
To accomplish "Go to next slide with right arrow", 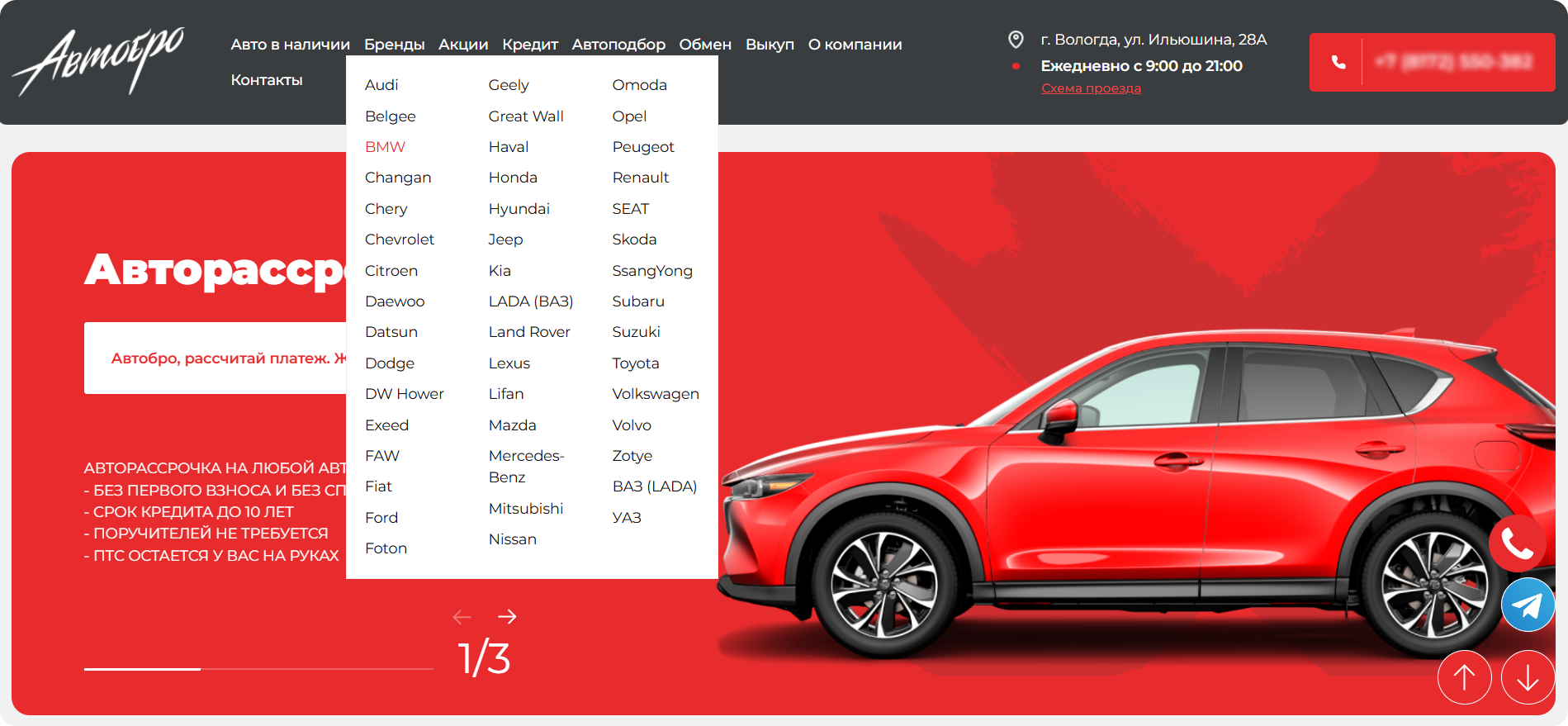I will pos(507,617).
